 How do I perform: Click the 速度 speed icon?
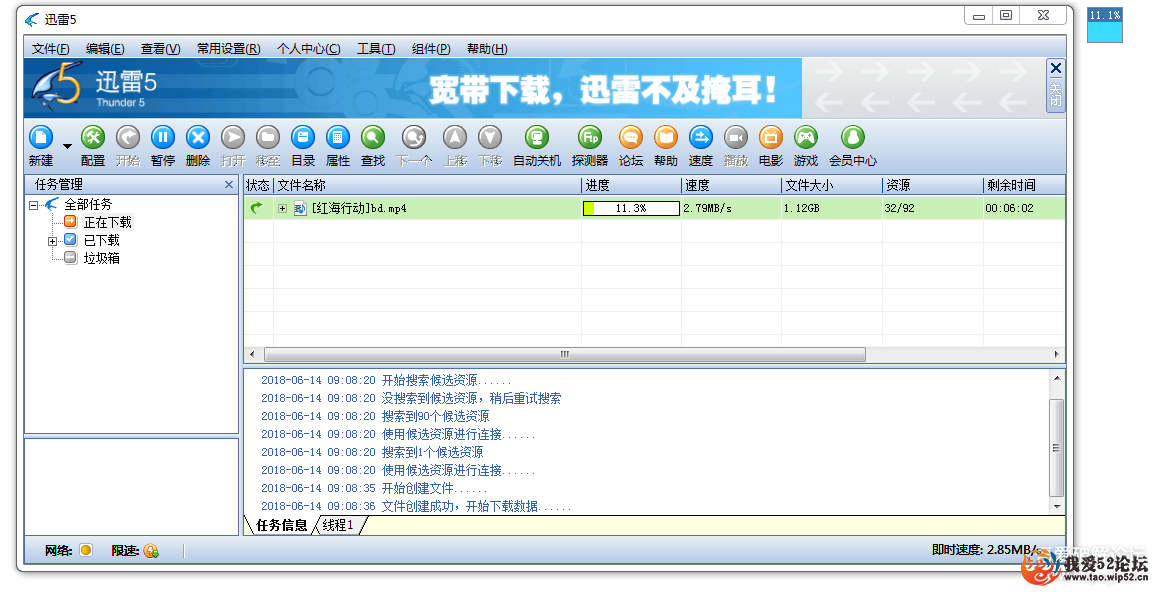701,138
